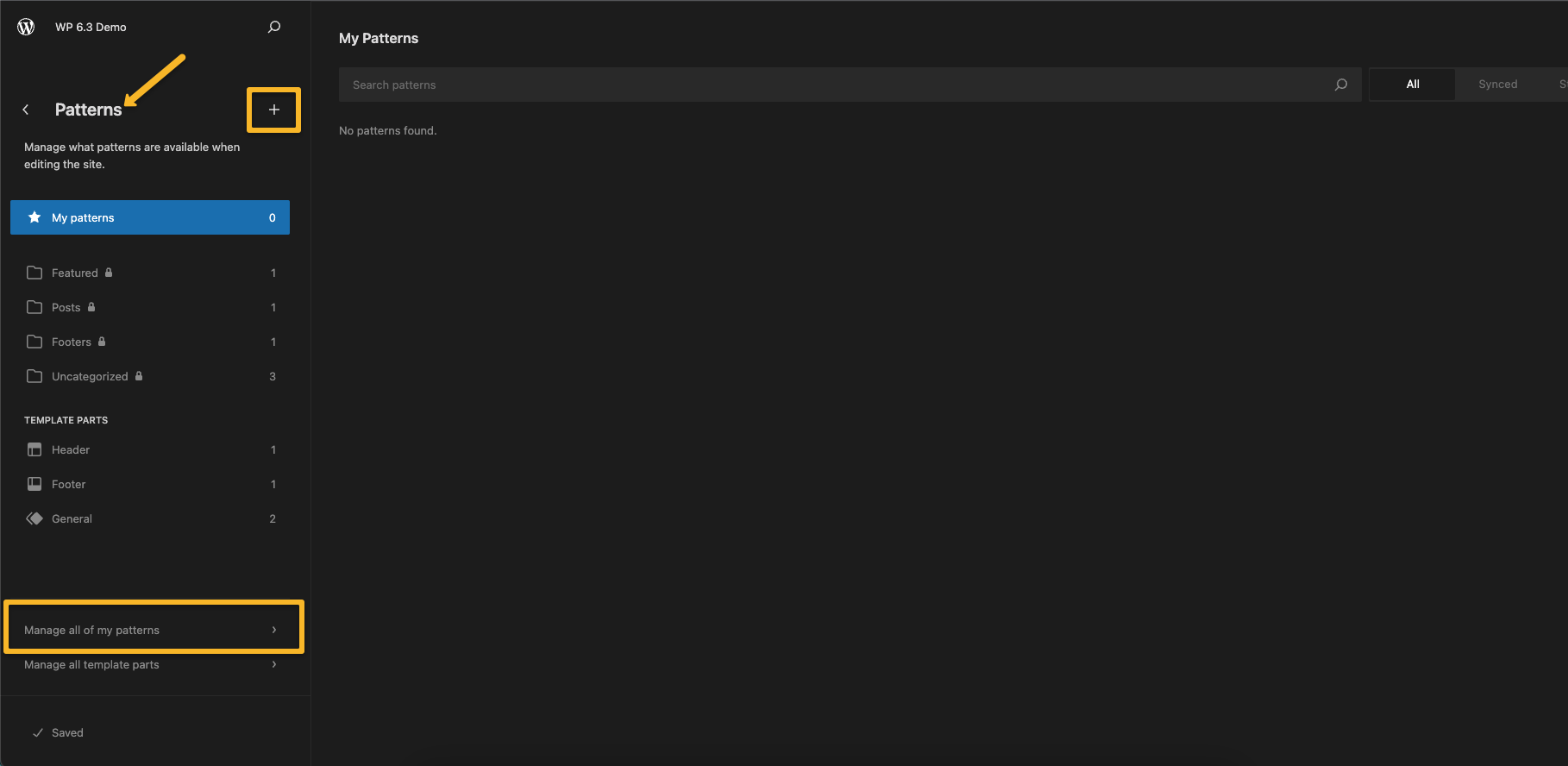This screenshot has width=1568, height=766.
Task: Focus the Search patterns input field
Action: [850, 85]
